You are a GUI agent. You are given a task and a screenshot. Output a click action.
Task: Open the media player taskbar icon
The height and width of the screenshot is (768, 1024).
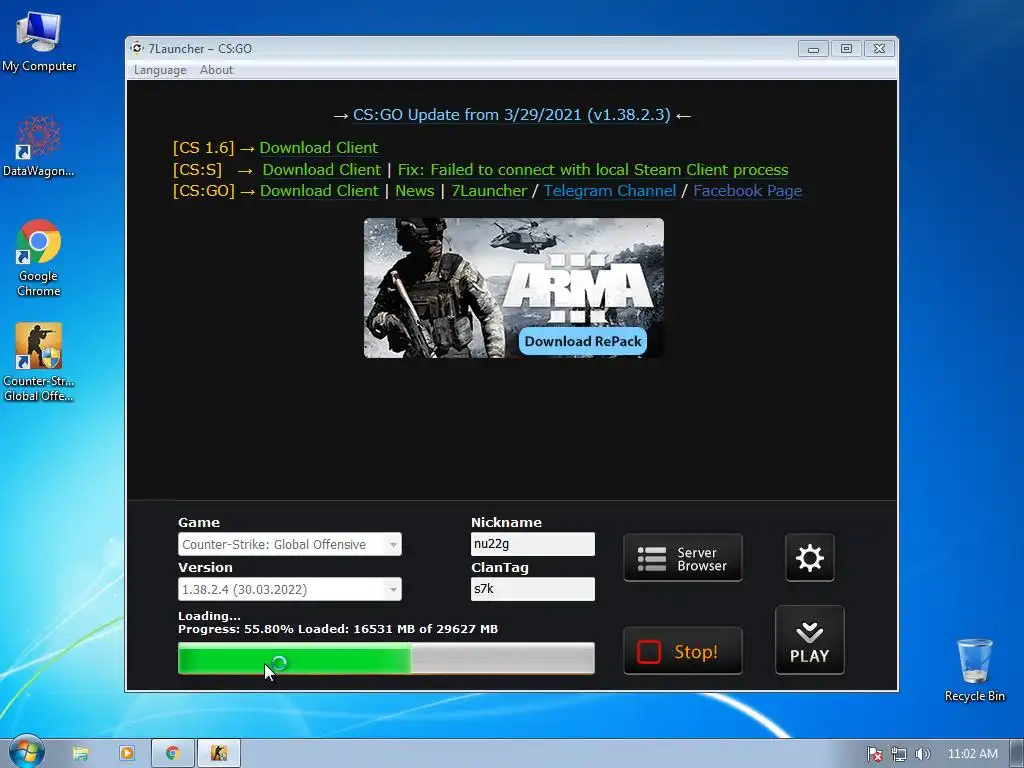(x=127, y=754)
